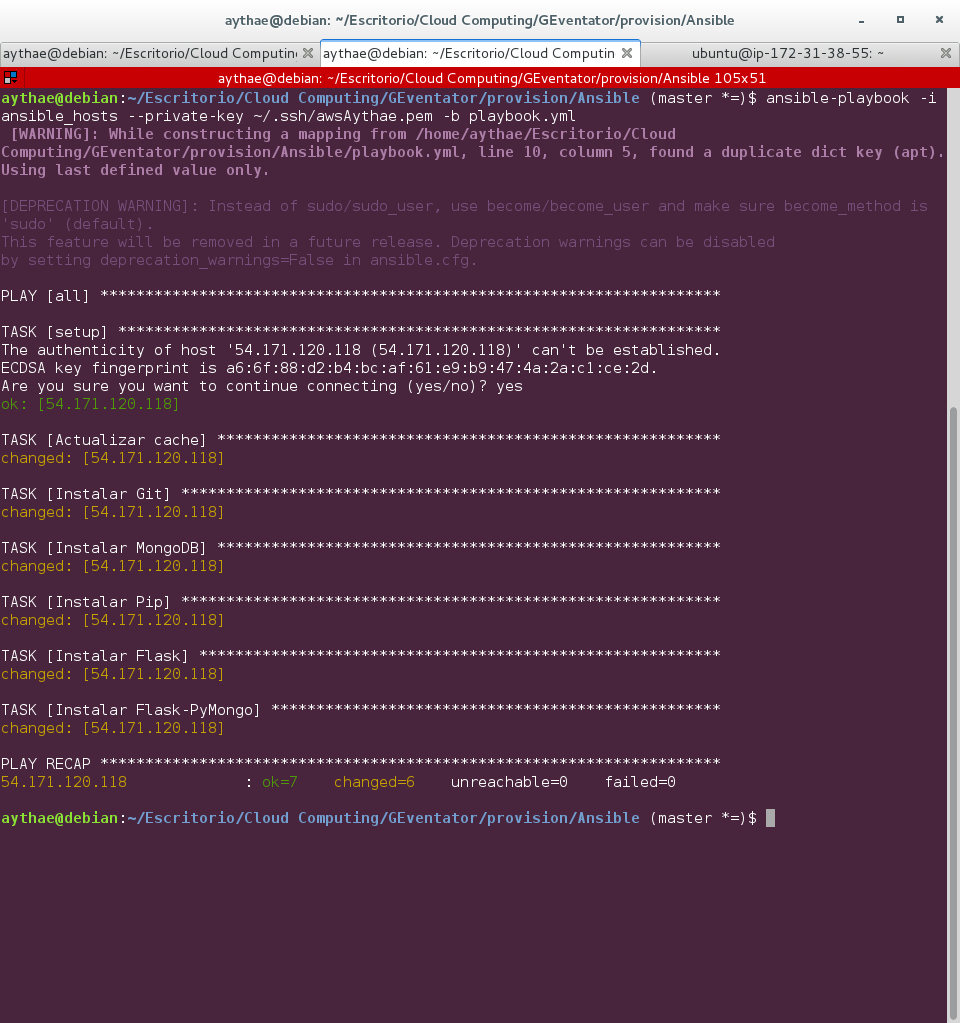Click the 'PLAY [all]' line
960x1023 pixels.
[x=360, y=296]
